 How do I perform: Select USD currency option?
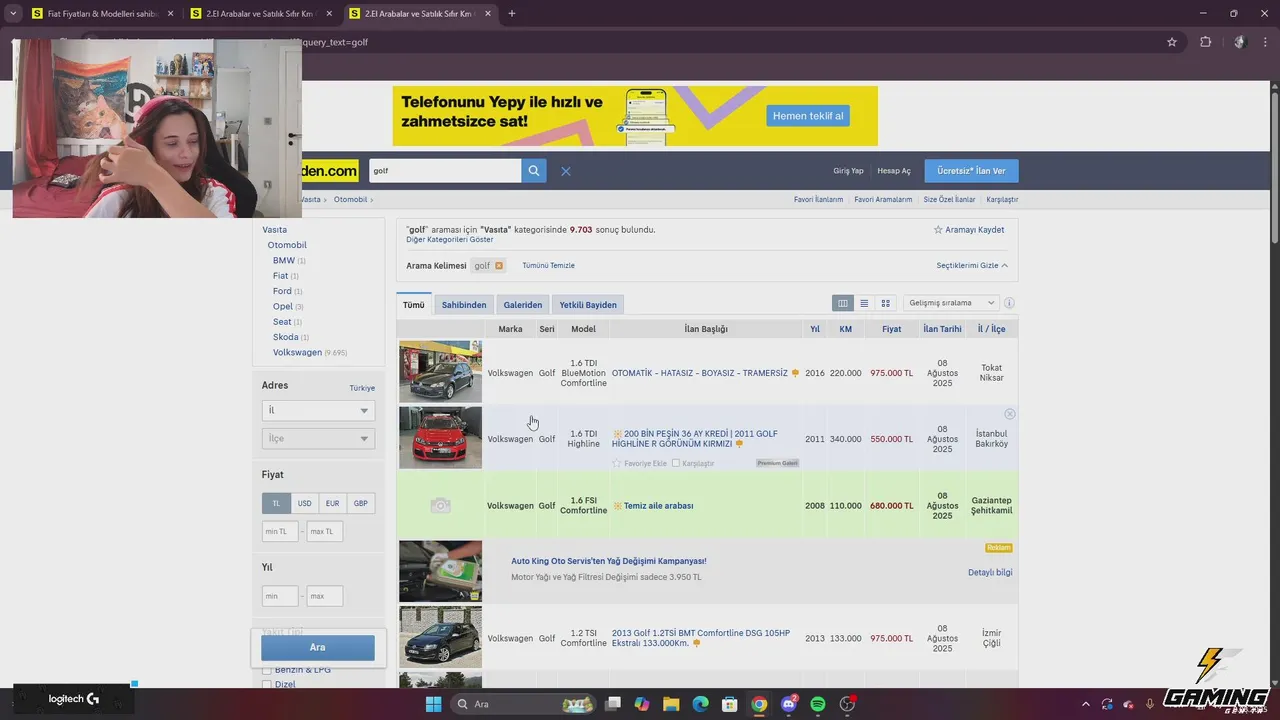[x=304, y=503]
